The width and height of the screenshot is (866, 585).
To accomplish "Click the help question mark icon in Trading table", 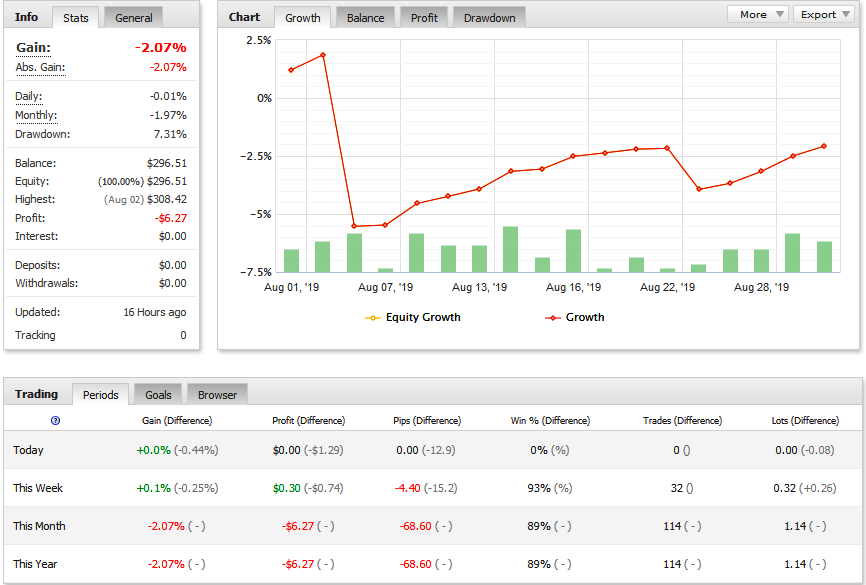I will click(55, 421).
